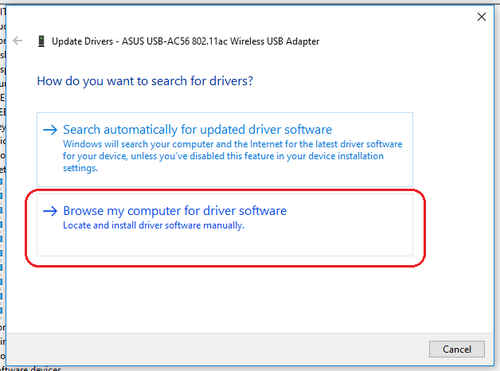This screenshot has width=500, height=371.
Task: Click the Update Drivers ASUS USB-AC56 title text
Action: point(185,41)
